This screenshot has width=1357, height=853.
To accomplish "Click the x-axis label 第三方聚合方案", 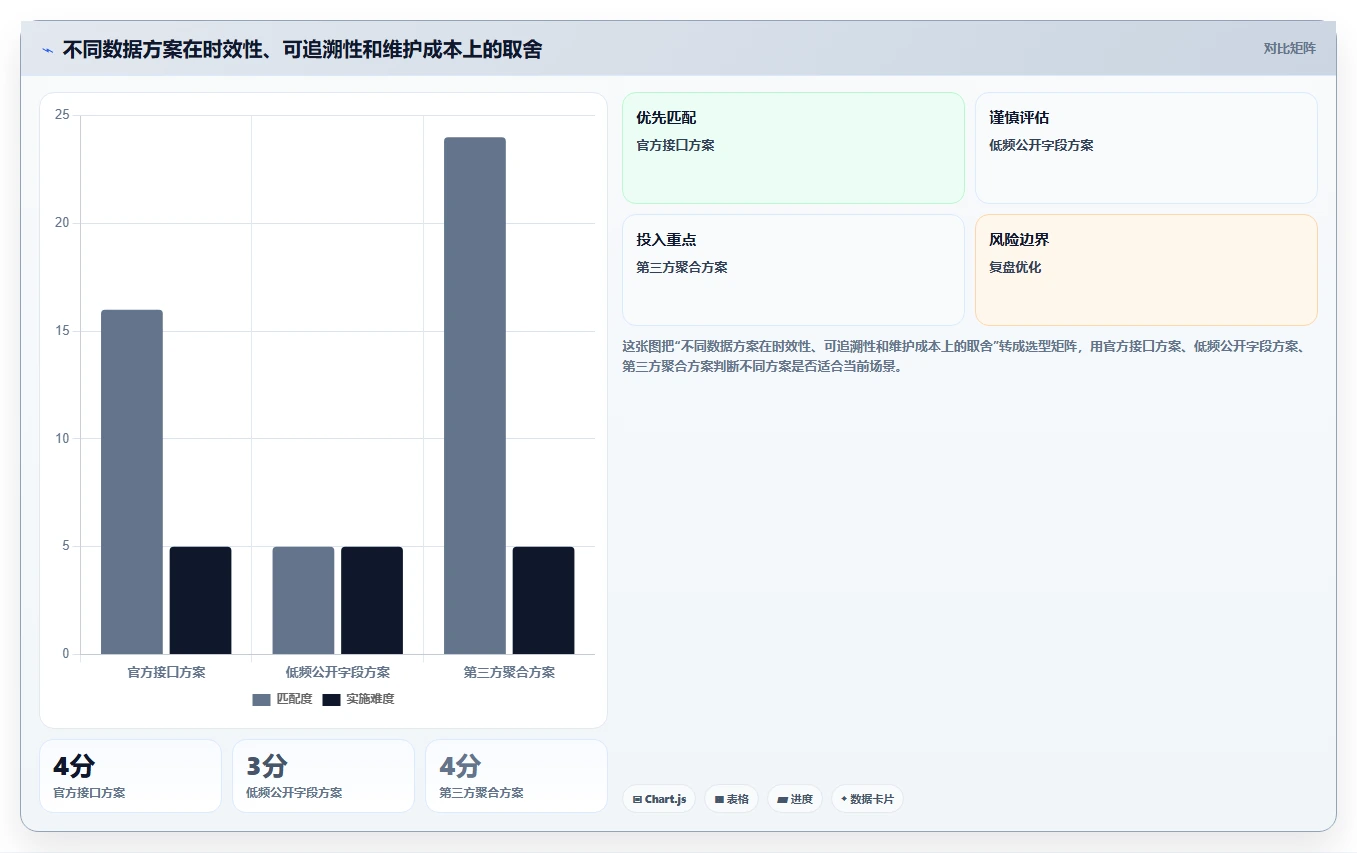I will [509, 672].
